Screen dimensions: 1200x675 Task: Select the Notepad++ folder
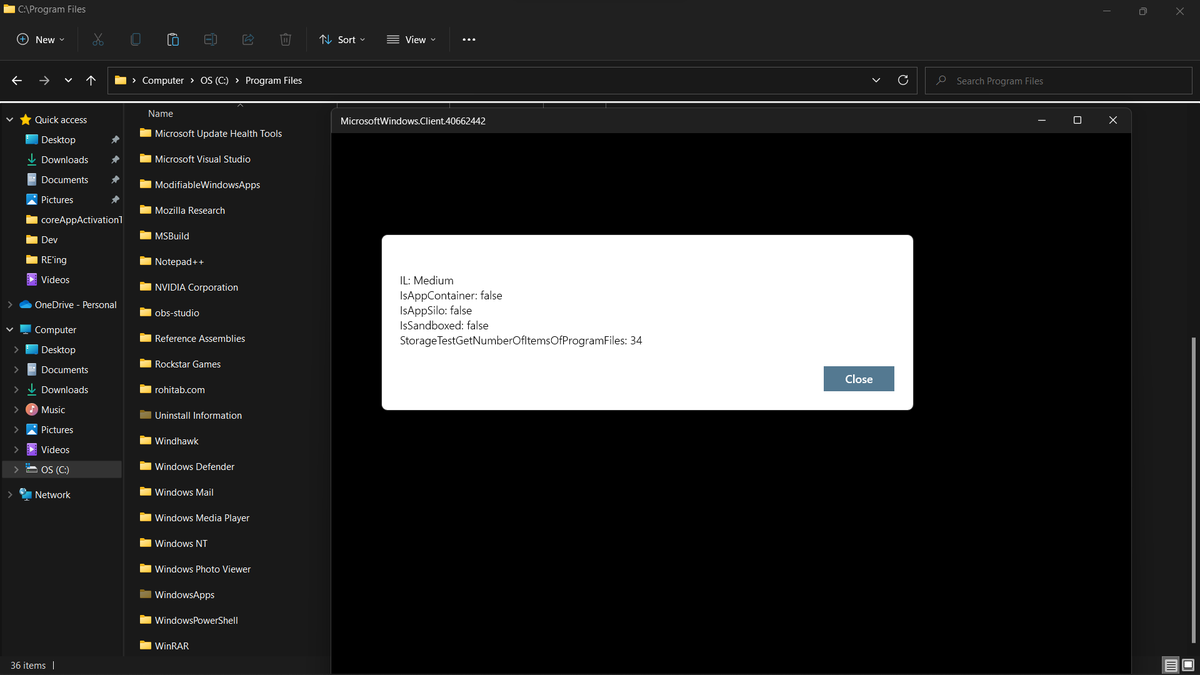tap(172, 262)
